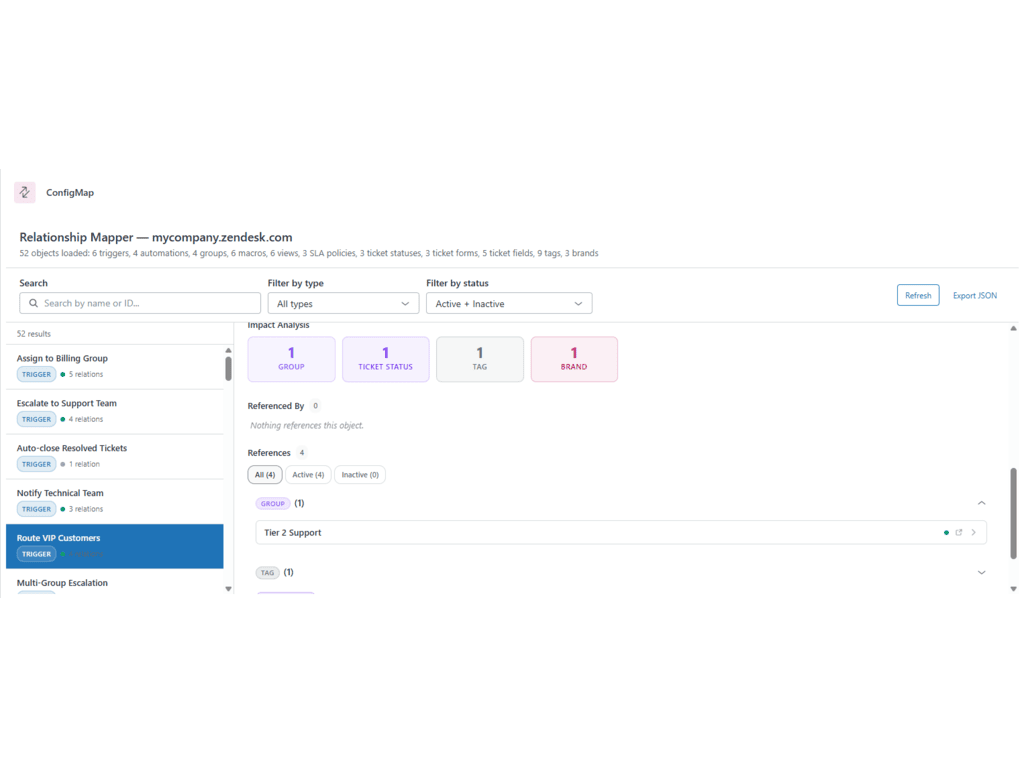Select the Active (4) references filter
1024x768 pixels.
pos(308,474)
